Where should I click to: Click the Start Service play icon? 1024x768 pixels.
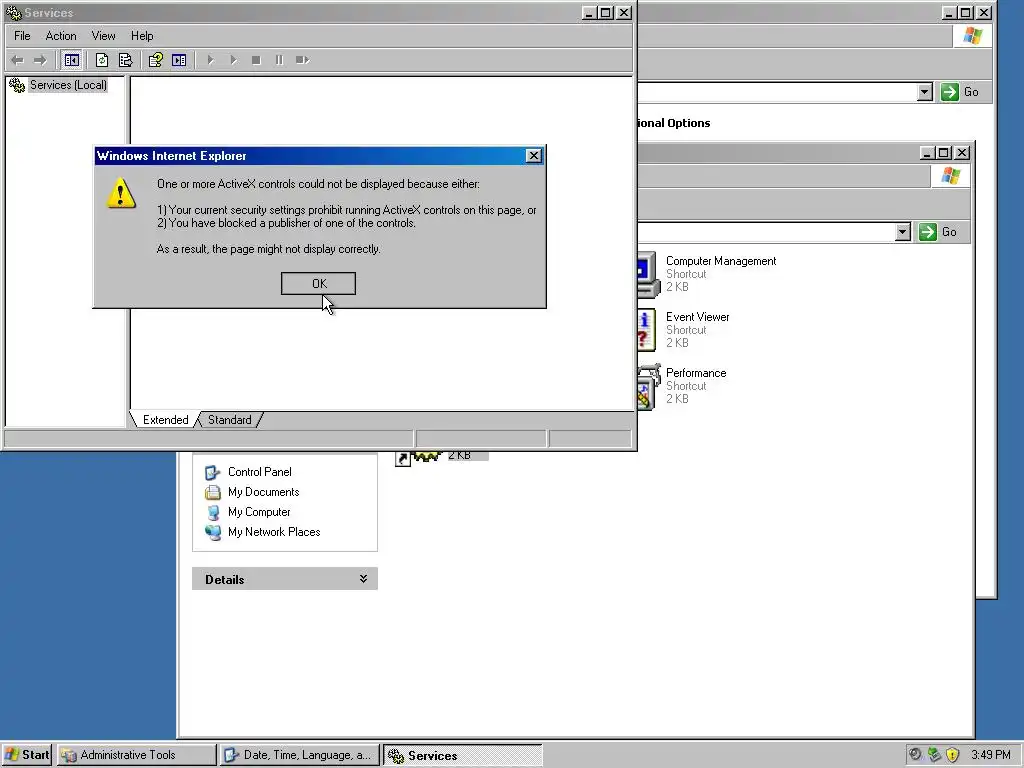[210, 60]
